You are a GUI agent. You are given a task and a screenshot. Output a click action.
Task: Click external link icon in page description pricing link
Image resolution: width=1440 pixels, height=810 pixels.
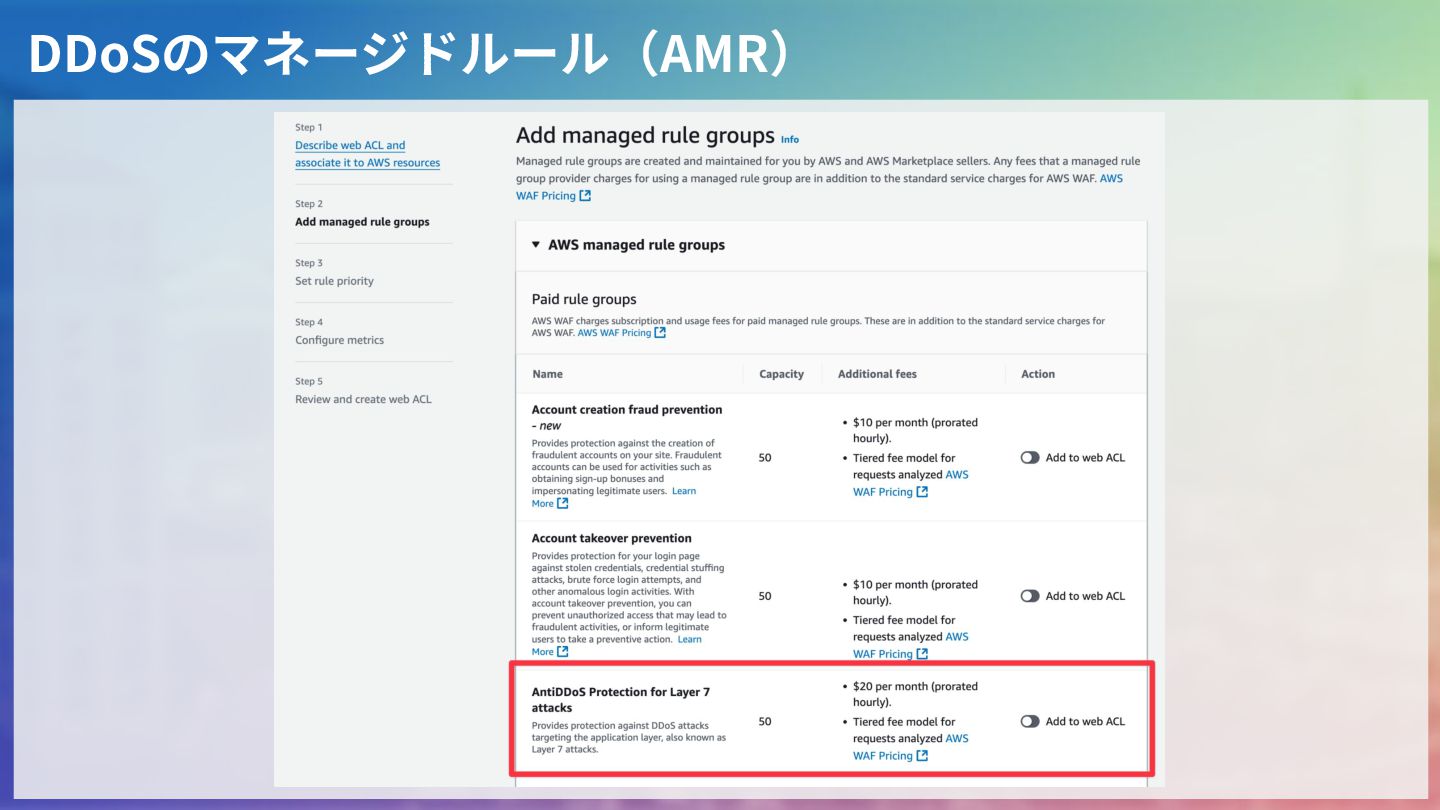pos(585,196)
